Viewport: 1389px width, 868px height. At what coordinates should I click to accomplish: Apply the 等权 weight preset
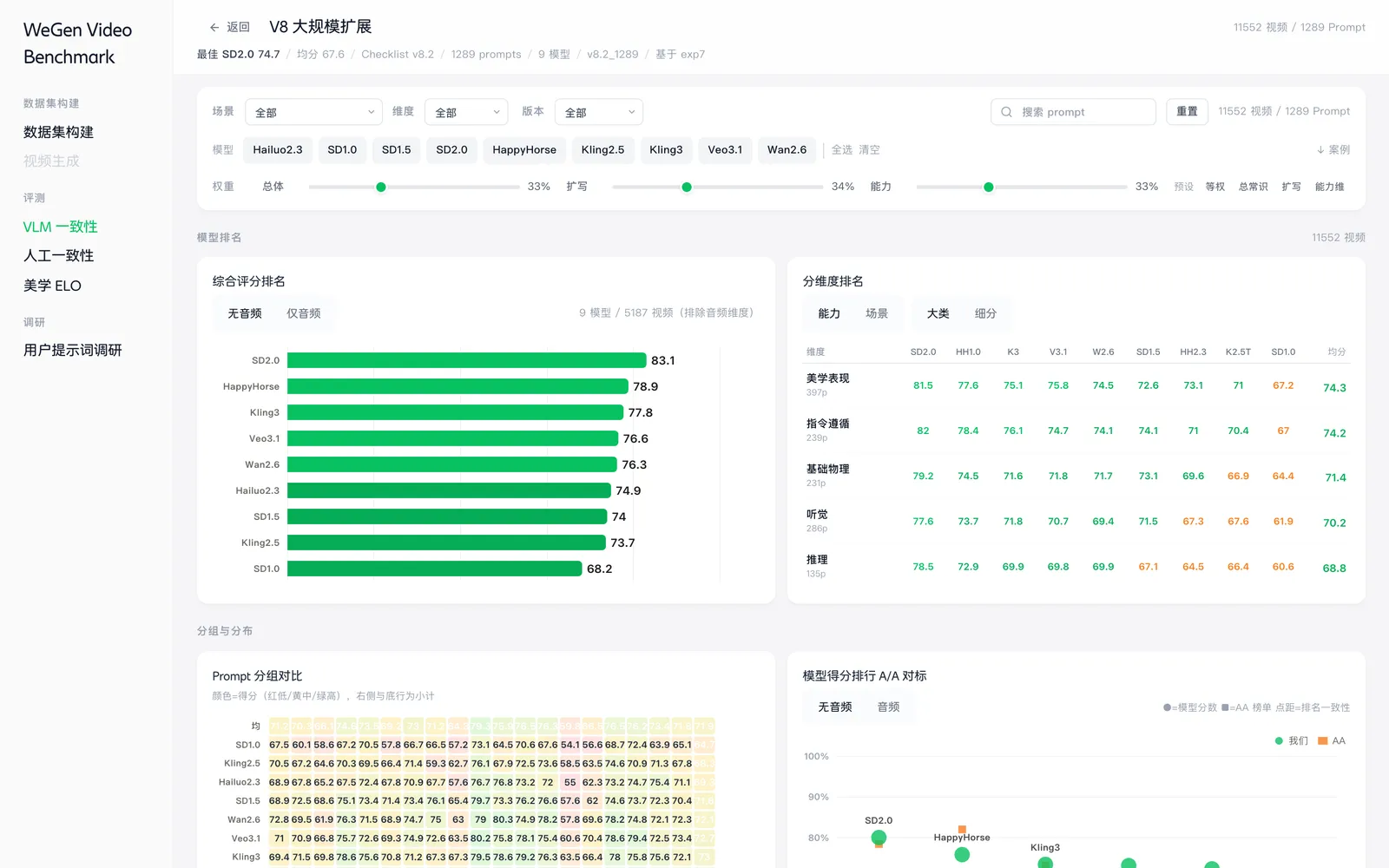[x=1215, y=187]
